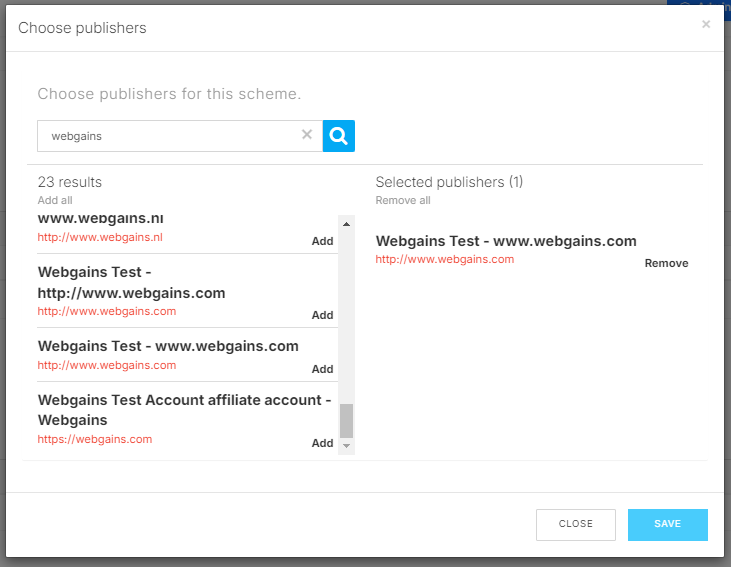Add 'Webgains Test - www.webgains.com' from results list
Image resolution: width=731 pixels, height=567 pixels.
click(322, 369)
